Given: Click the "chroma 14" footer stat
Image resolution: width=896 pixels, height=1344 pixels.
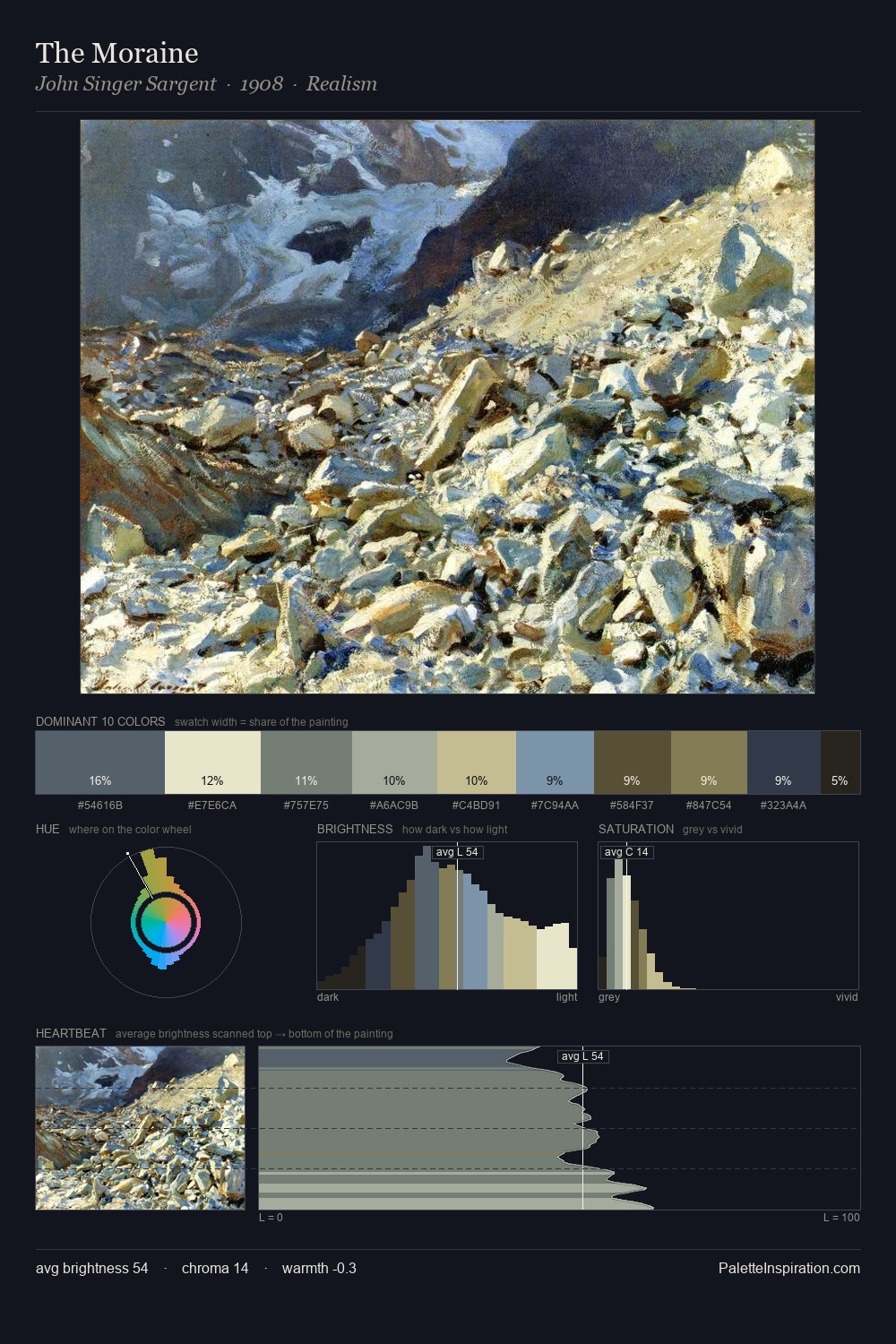Looking at the screenshot, I should 215,1268.
